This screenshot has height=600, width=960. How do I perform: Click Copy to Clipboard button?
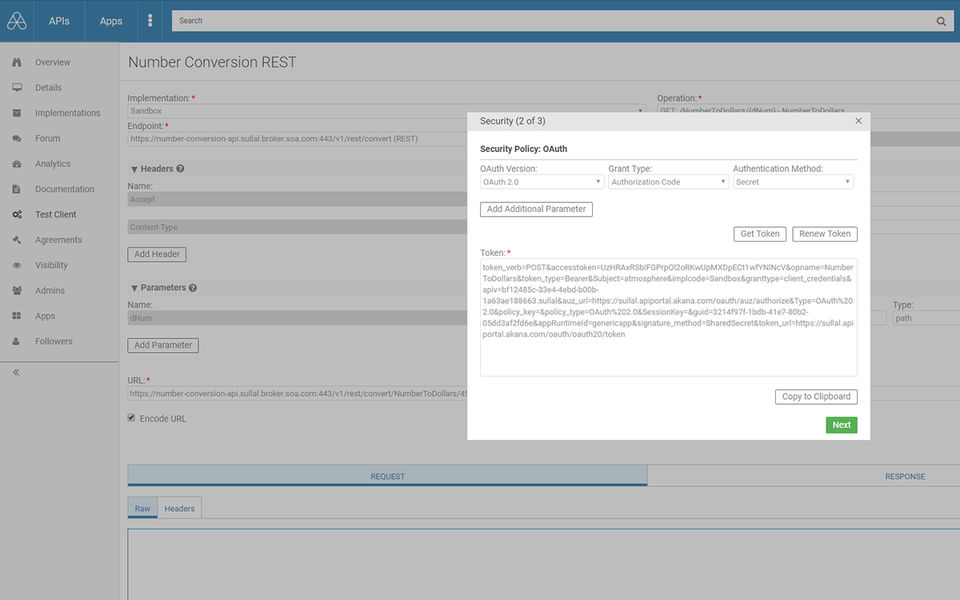pos(816,397)
